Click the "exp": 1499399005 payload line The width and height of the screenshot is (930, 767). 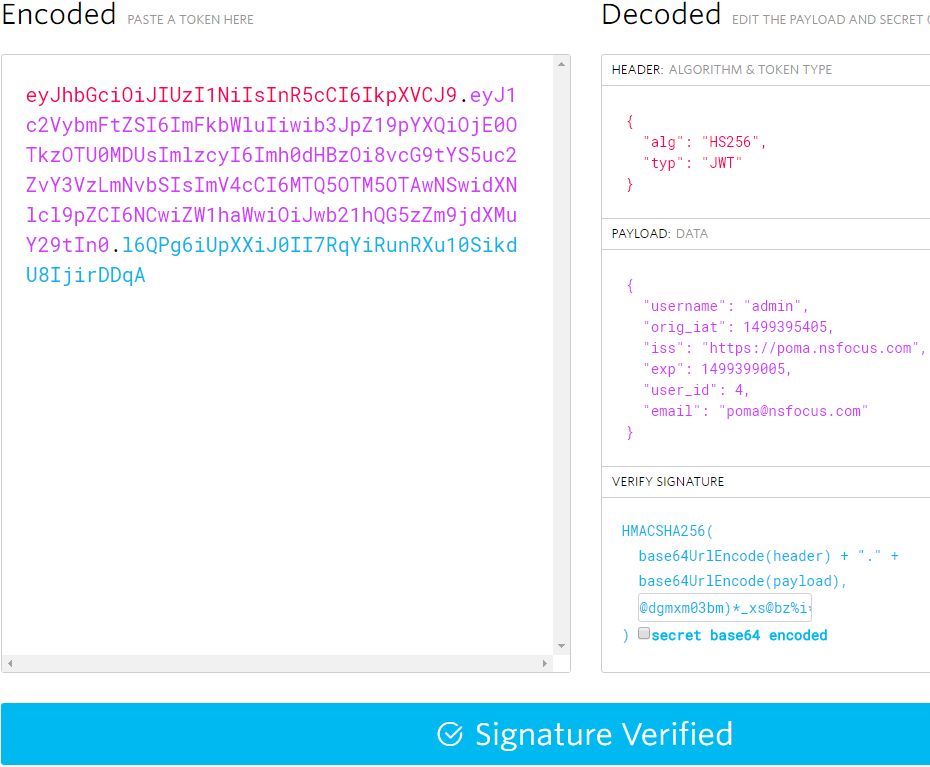pyautogui.click(x=717, y=369)
